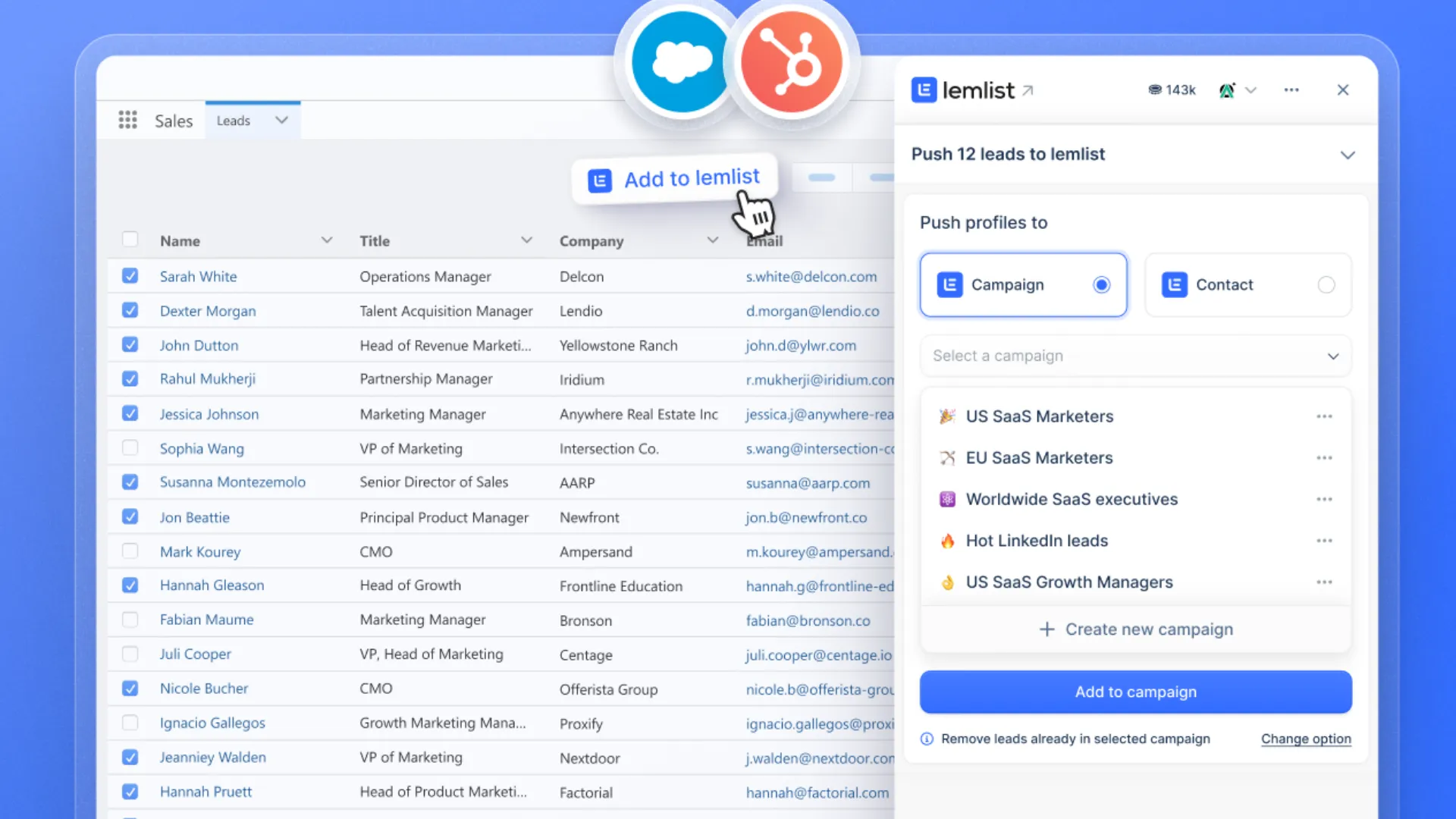This screenshot has height=819, width=1456.
Task: Open Susanna Montezemolo's lead record
Action: click(x=233, y=482)
